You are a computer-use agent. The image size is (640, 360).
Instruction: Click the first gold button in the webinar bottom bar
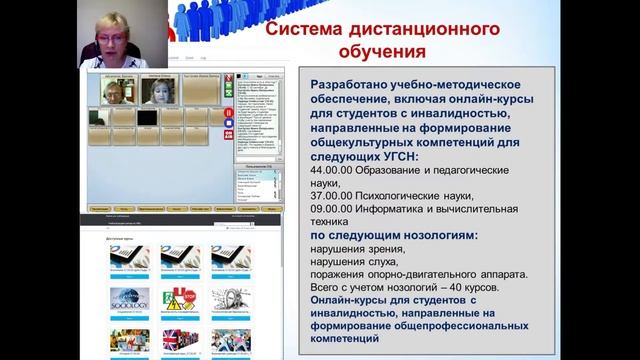tap(100, 209)
